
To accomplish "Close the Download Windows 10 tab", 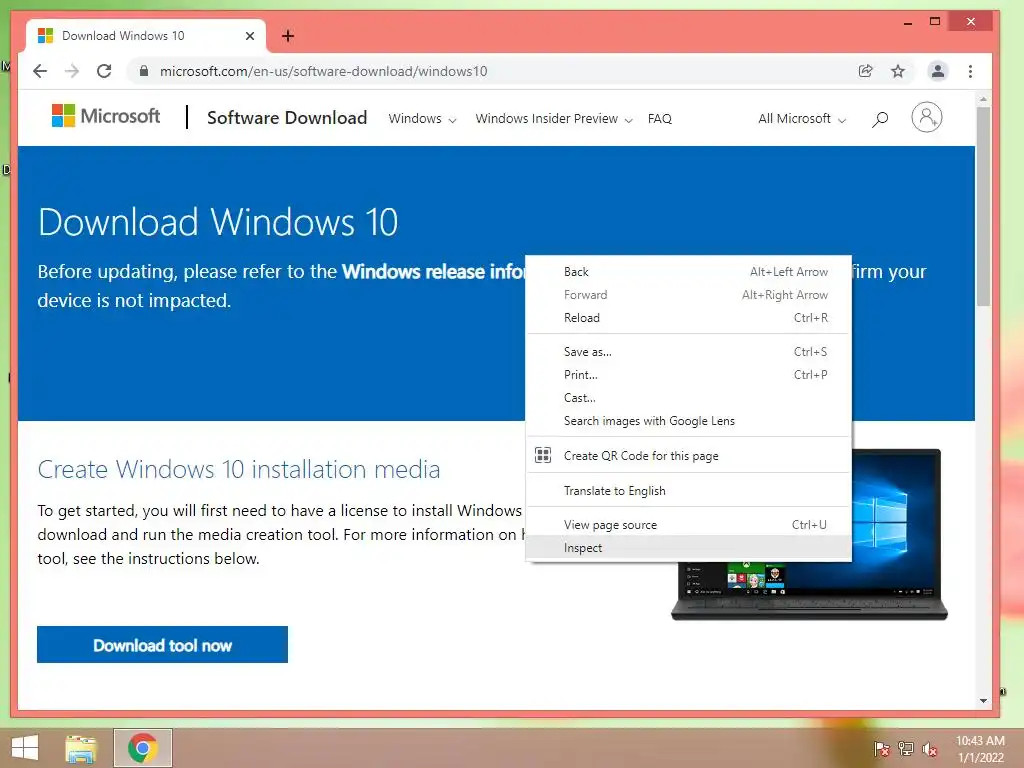I will [x=249, y=36].
